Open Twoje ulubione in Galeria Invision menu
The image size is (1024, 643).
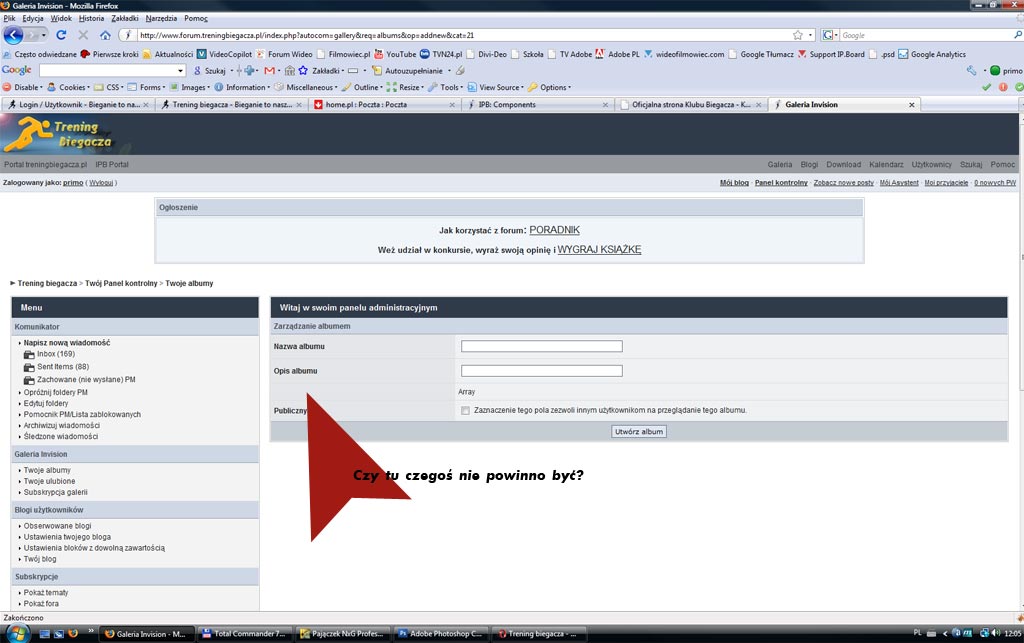coord(47,481)
